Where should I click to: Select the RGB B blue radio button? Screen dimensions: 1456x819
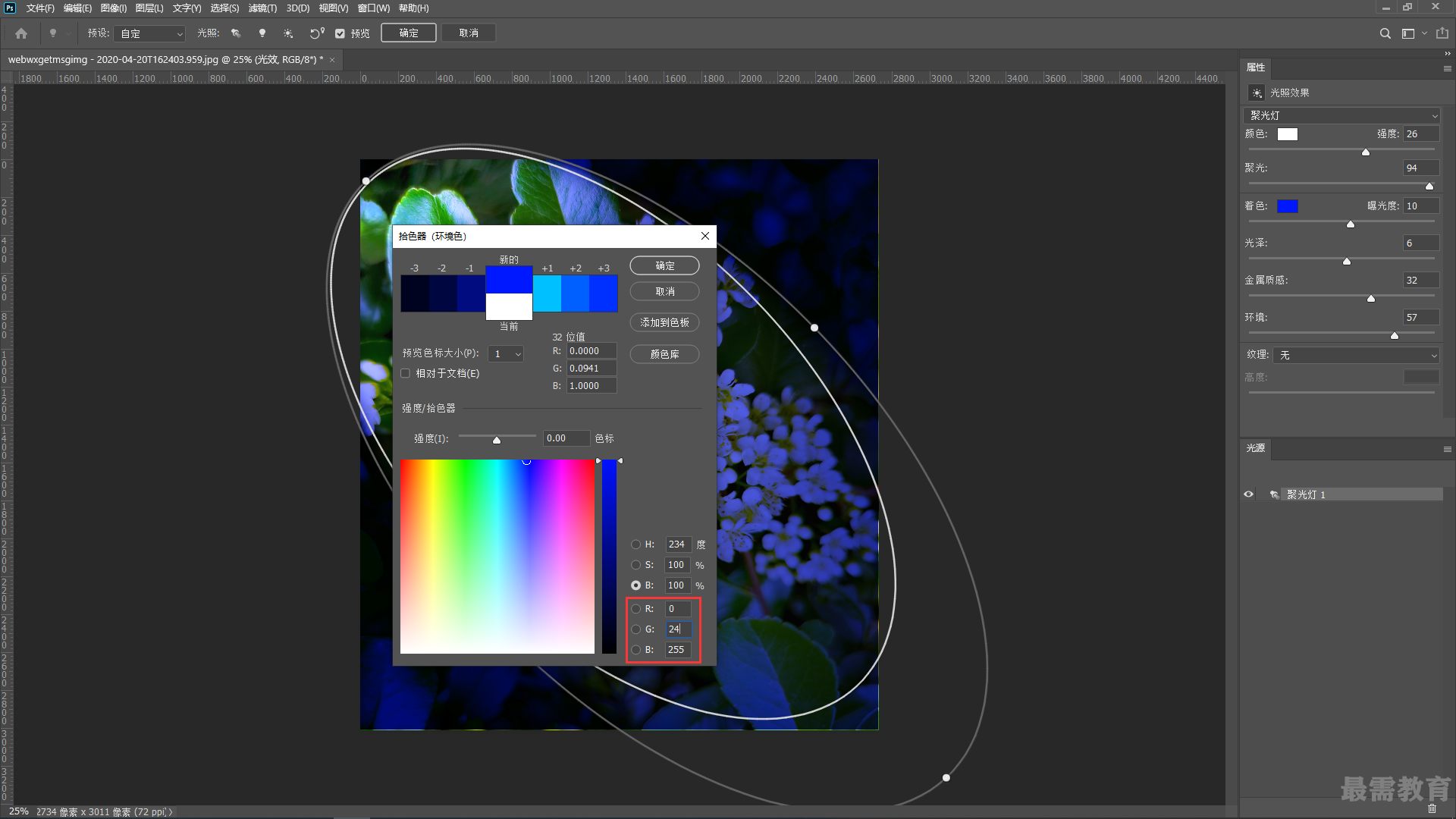[635, 650]
